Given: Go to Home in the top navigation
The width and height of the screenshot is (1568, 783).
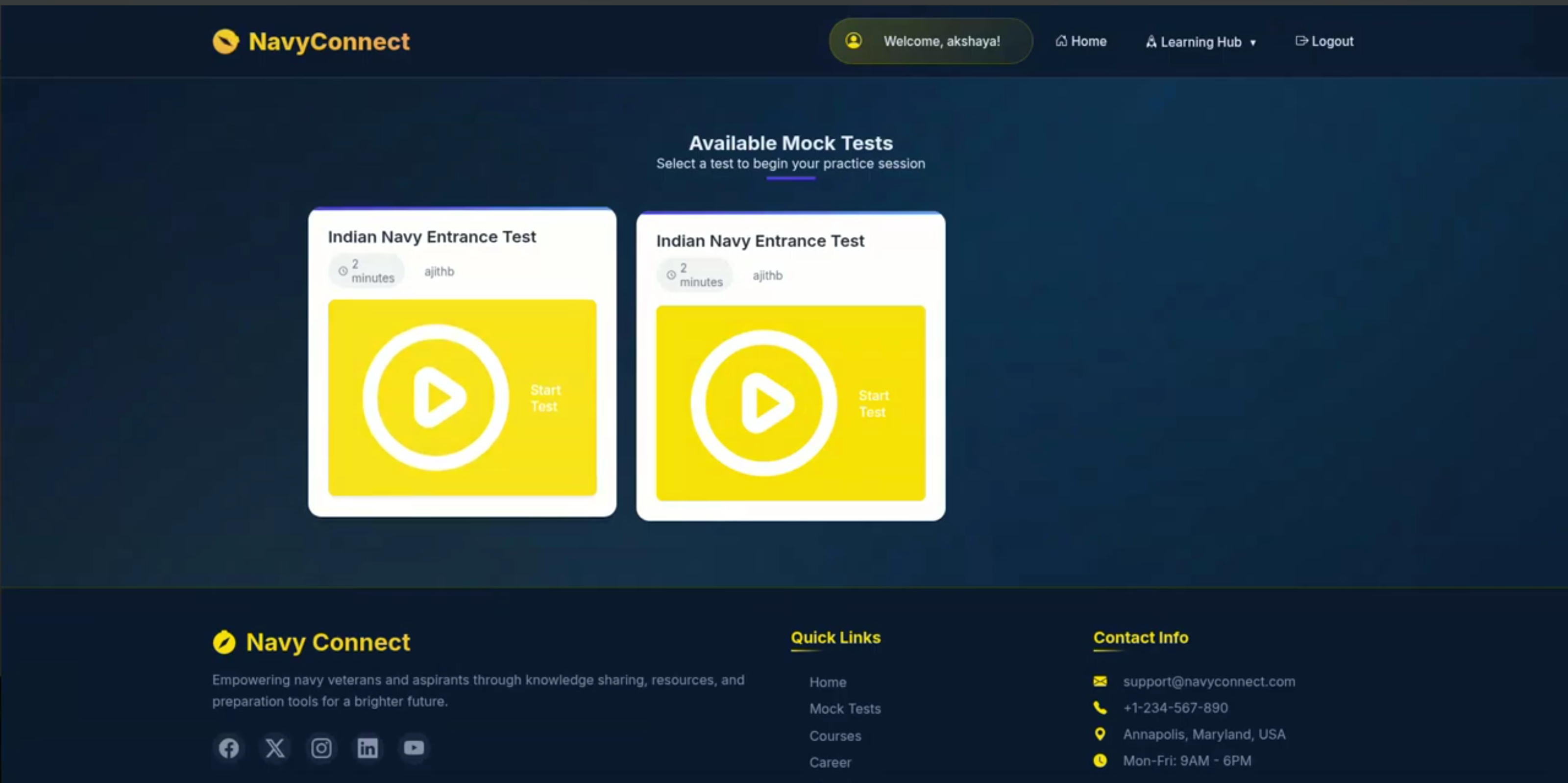Looking at the screenshot, I should pyautogui.click(x=1081, y=41).
